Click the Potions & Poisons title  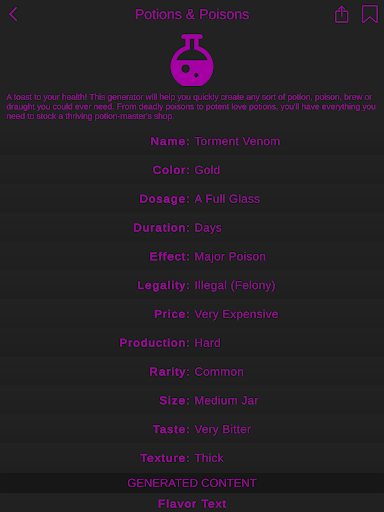tap(192, 14)
